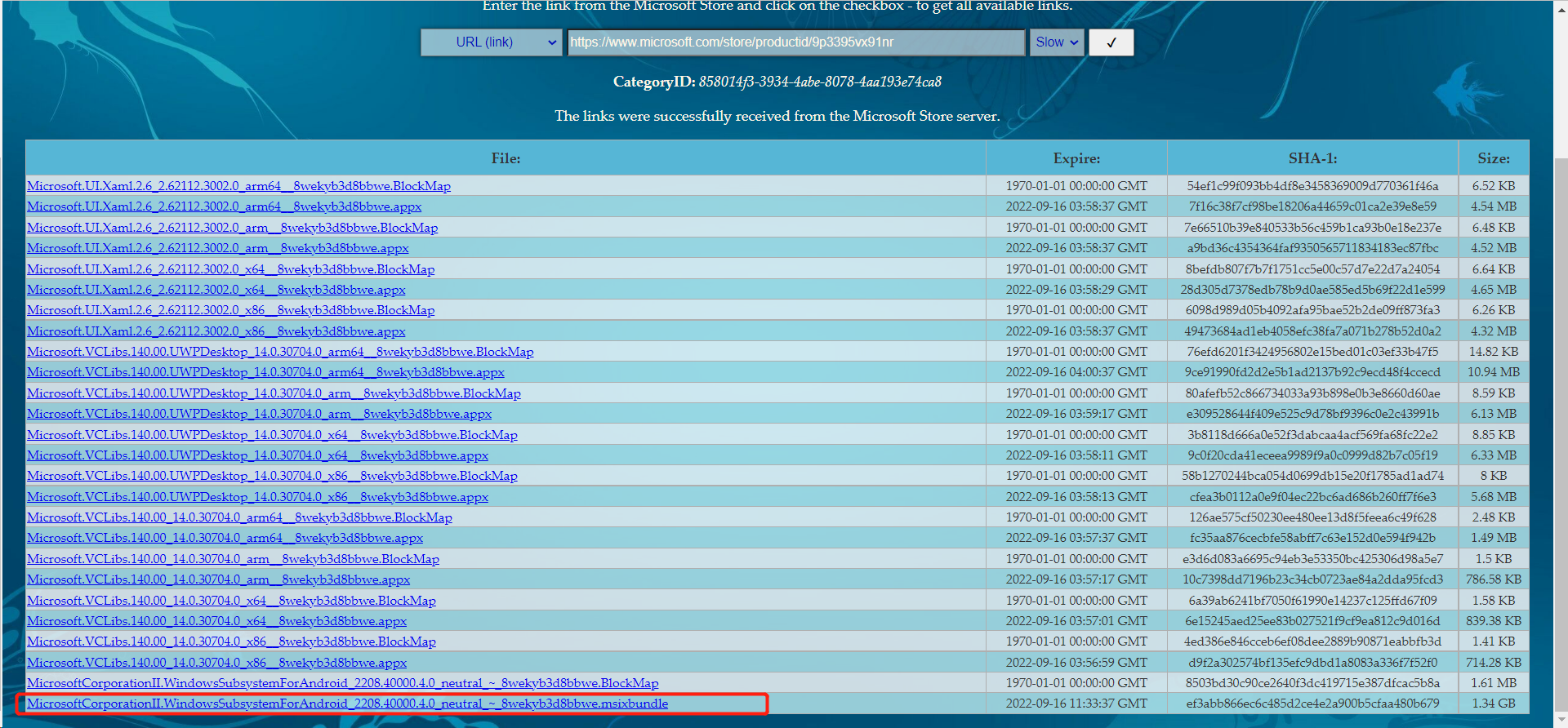Download VCLibs UWPDesktop arm64 BlockMap link

[x=280, y=352]
